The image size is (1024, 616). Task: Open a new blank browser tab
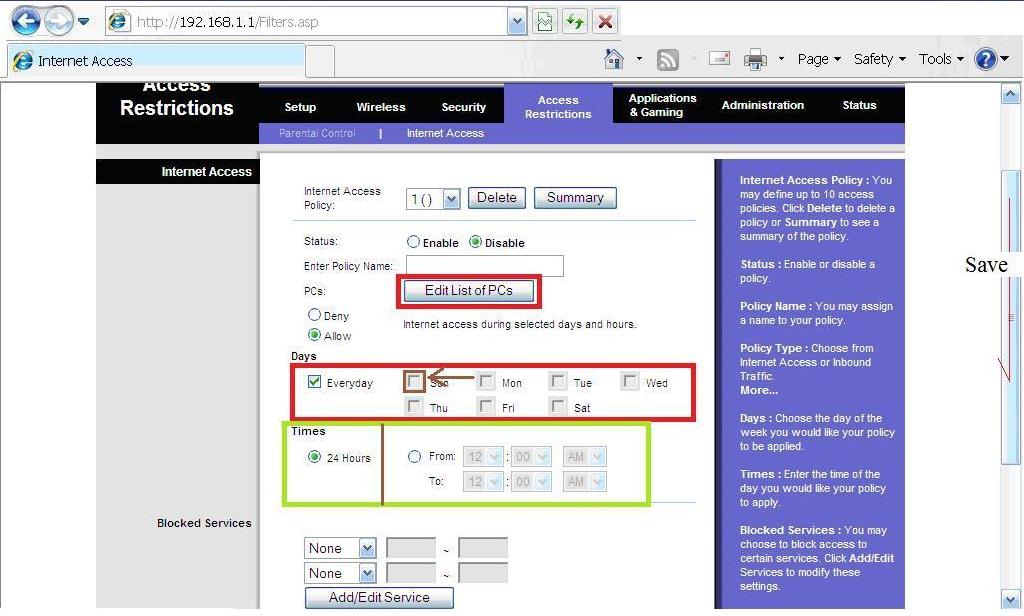click(x=320, y=61)
